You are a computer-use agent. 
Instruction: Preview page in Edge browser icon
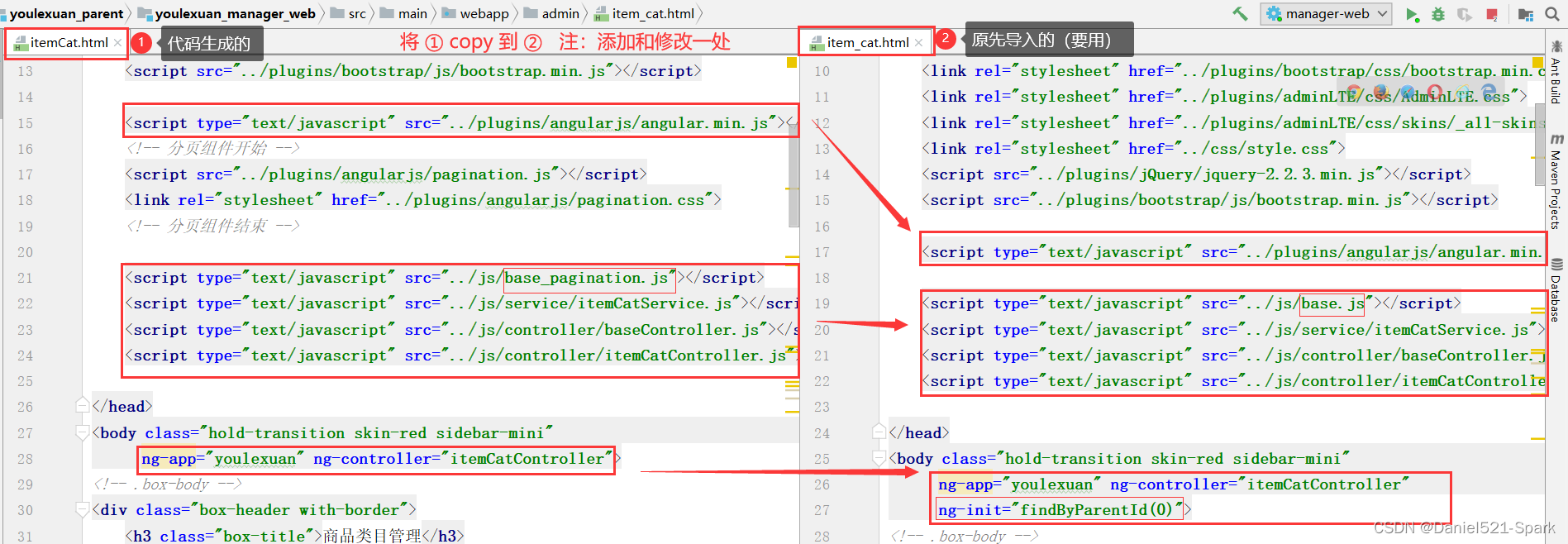click(x=1489, y=93)
